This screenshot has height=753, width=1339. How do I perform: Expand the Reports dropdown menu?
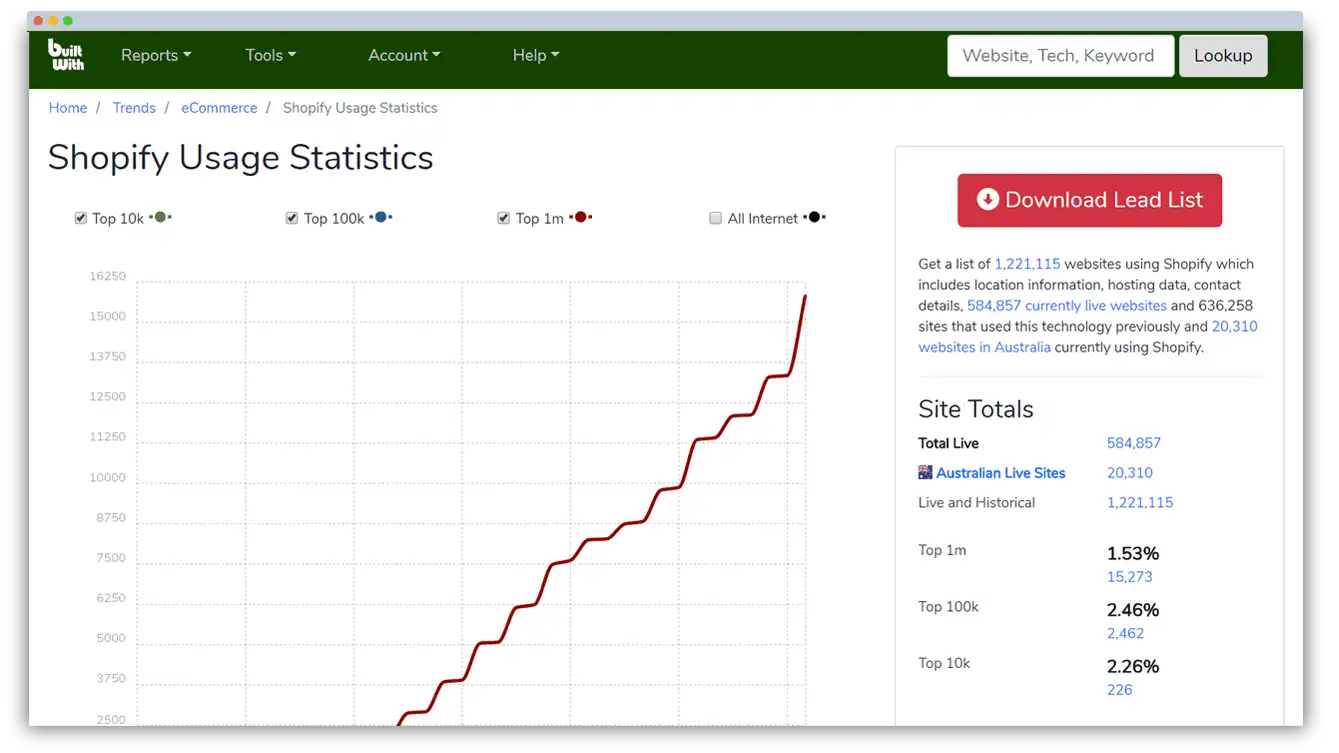tap(156, 55)
